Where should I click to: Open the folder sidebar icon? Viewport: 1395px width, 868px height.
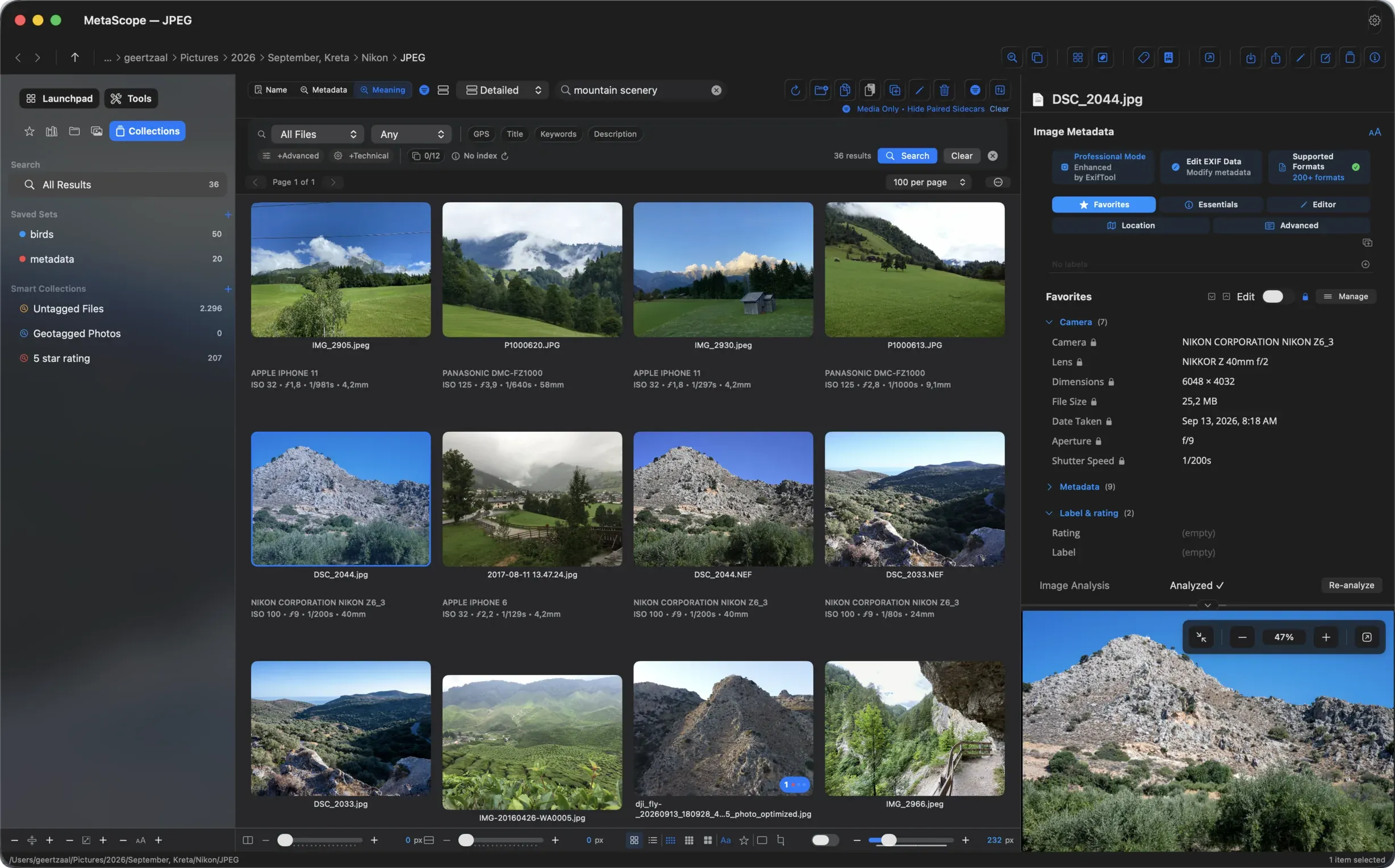(74, 131)
